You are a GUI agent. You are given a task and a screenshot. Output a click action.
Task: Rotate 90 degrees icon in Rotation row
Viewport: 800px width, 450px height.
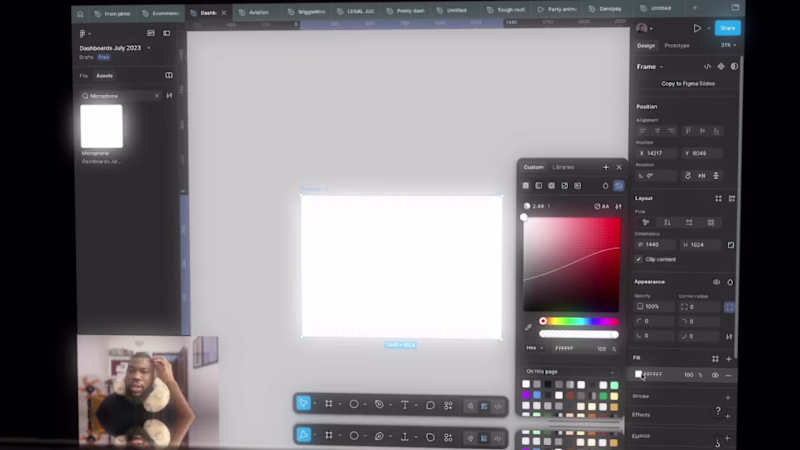click(x=688, y=176)
